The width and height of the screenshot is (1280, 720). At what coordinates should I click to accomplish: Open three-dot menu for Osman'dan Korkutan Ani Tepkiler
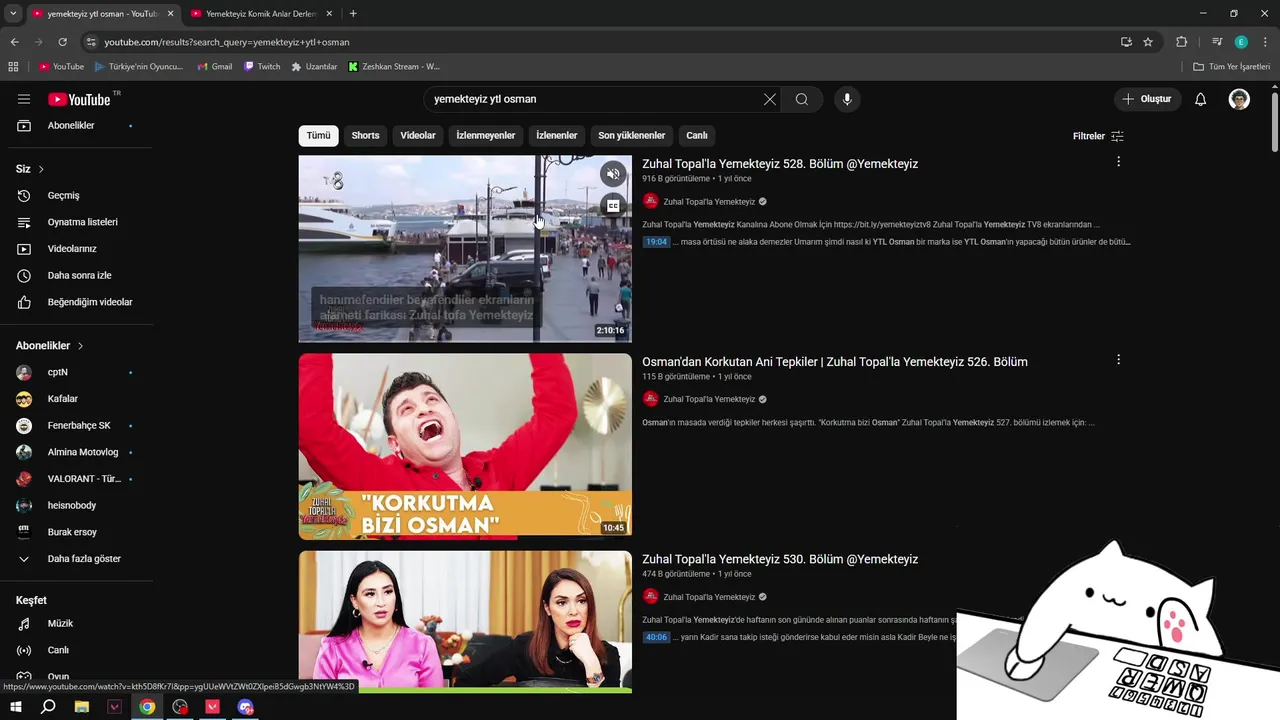pos(1118,360)
